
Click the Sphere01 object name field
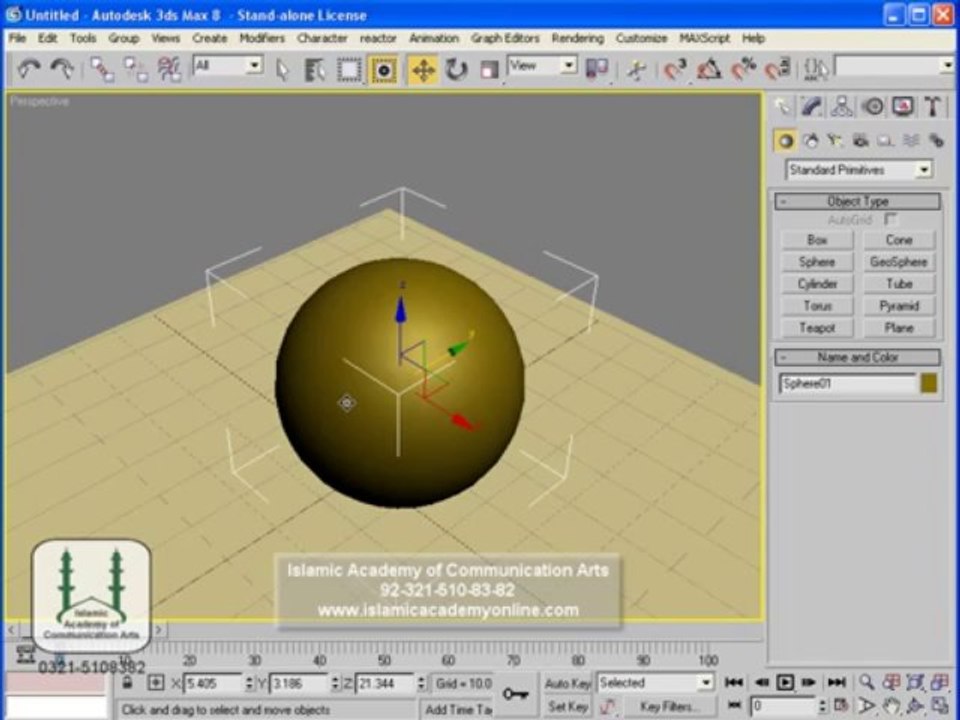point(849,383)
